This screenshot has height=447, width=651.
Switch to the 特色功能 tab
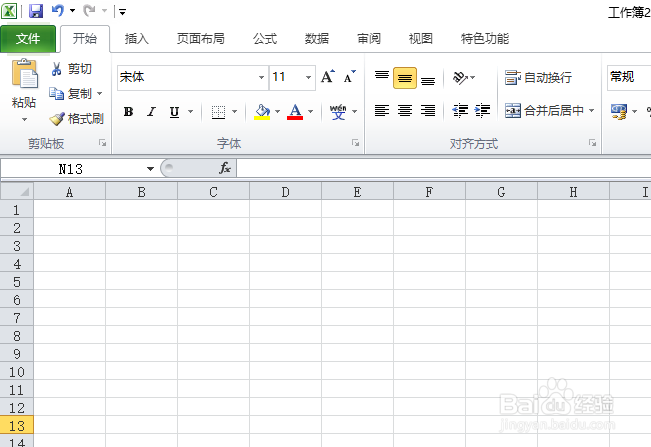click(485, 39)
